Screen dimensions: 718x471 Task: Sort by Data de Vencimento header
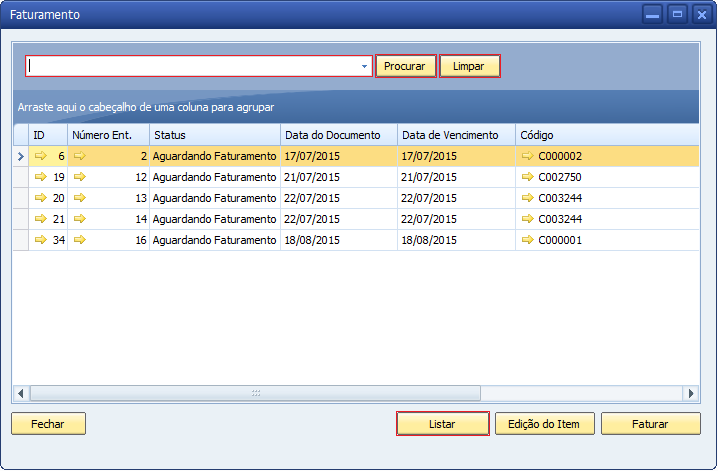(x=456, y=135)
